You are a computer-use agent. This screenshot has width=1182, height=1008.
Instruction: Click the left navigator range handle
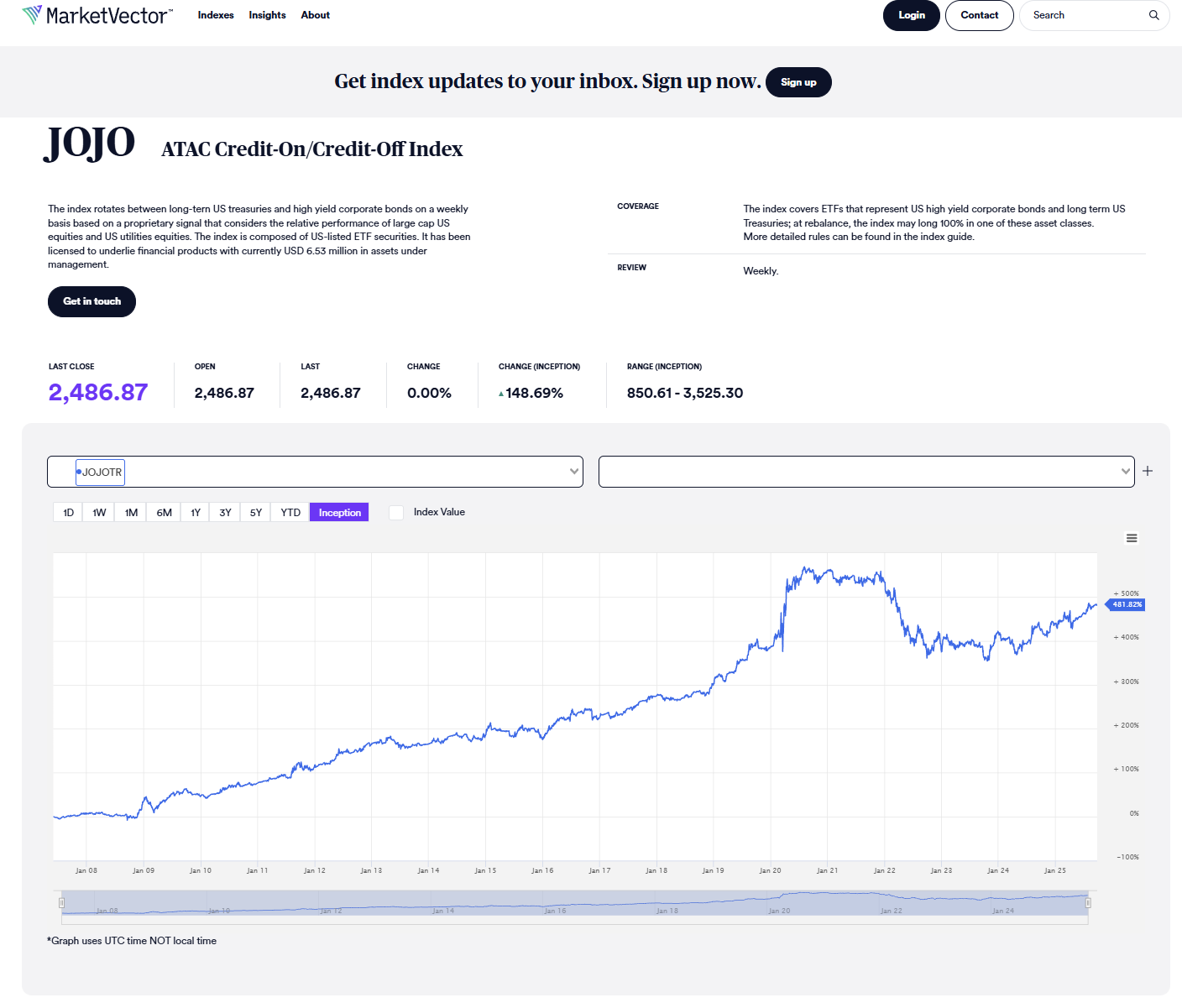(x=61, y=903)
